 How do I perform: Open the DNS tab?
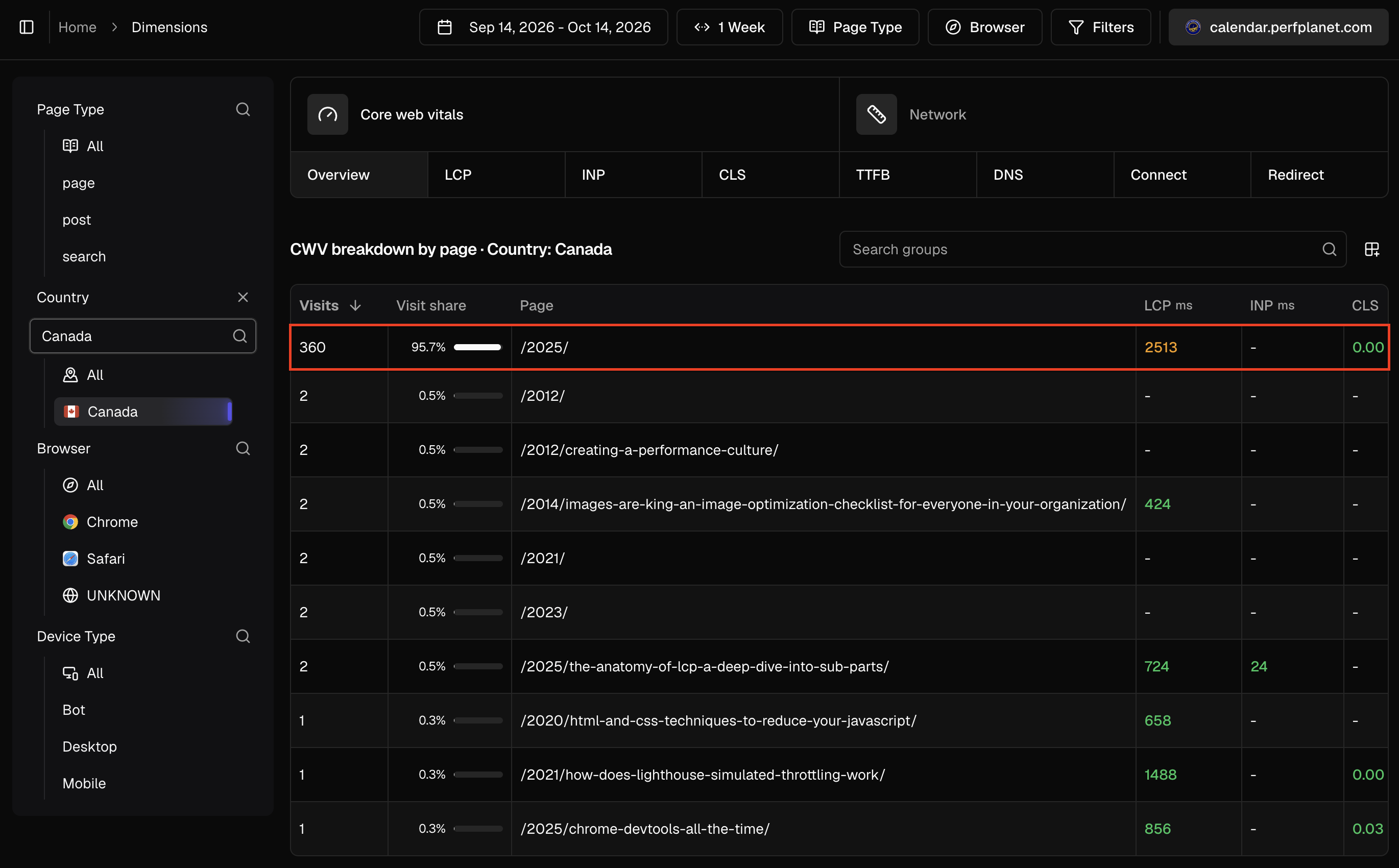point(1045,175)
